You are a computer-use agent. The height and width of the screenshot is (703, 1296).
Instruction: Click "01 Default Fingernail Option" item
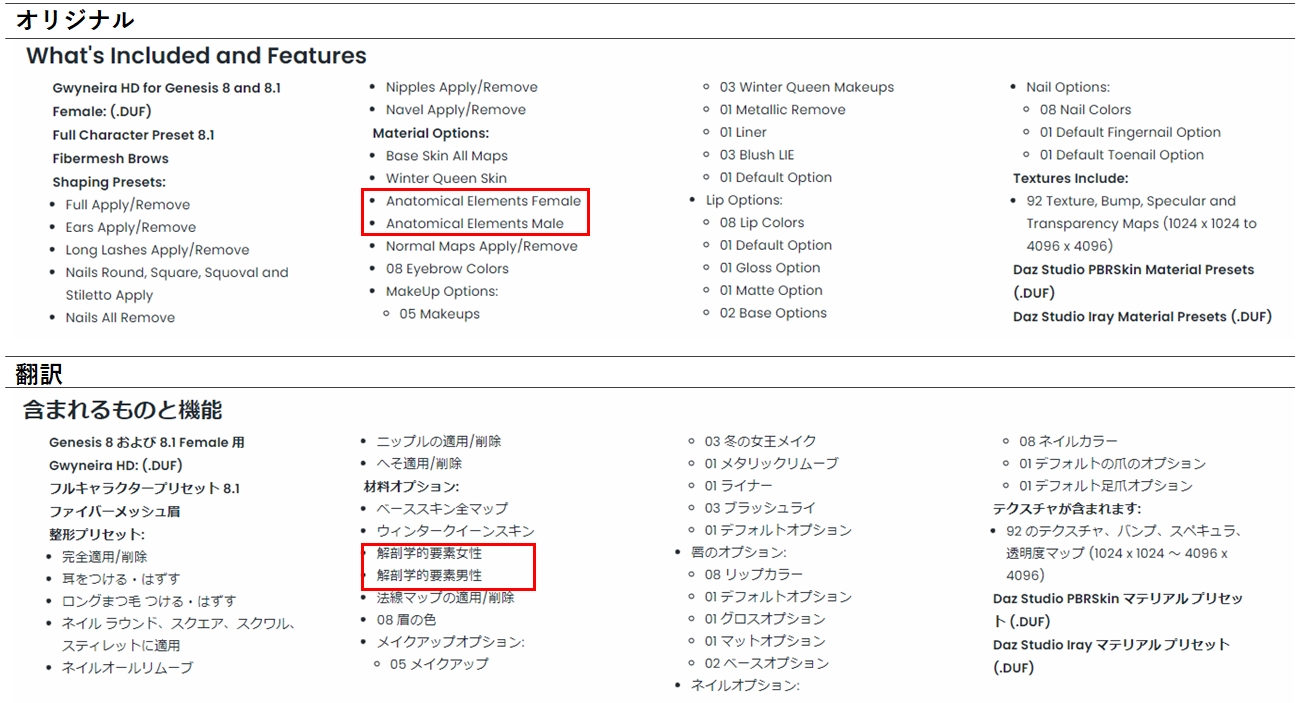[x=1129, y=133]
